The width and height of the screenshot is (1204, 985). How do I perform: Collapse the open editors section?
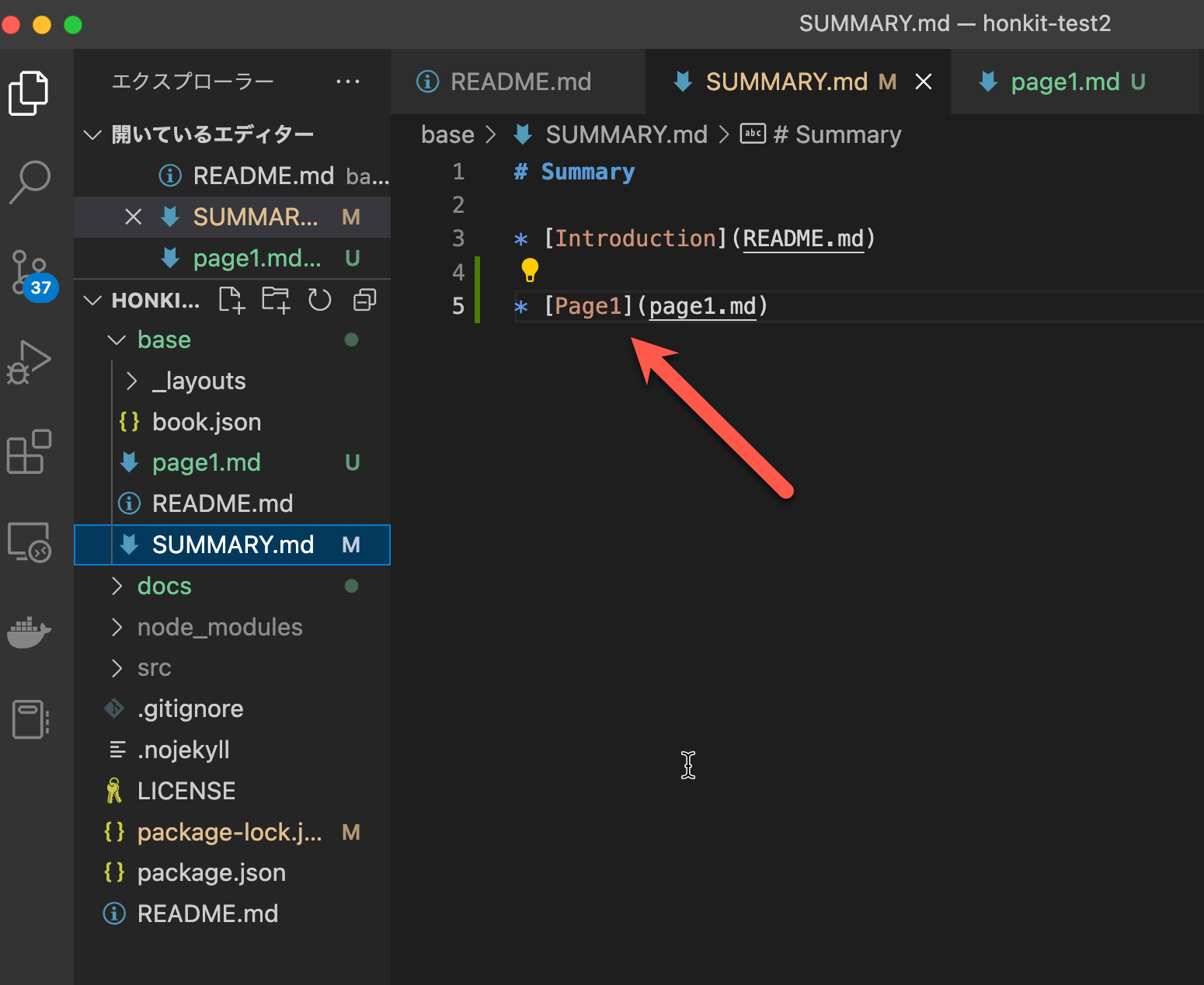92,134
